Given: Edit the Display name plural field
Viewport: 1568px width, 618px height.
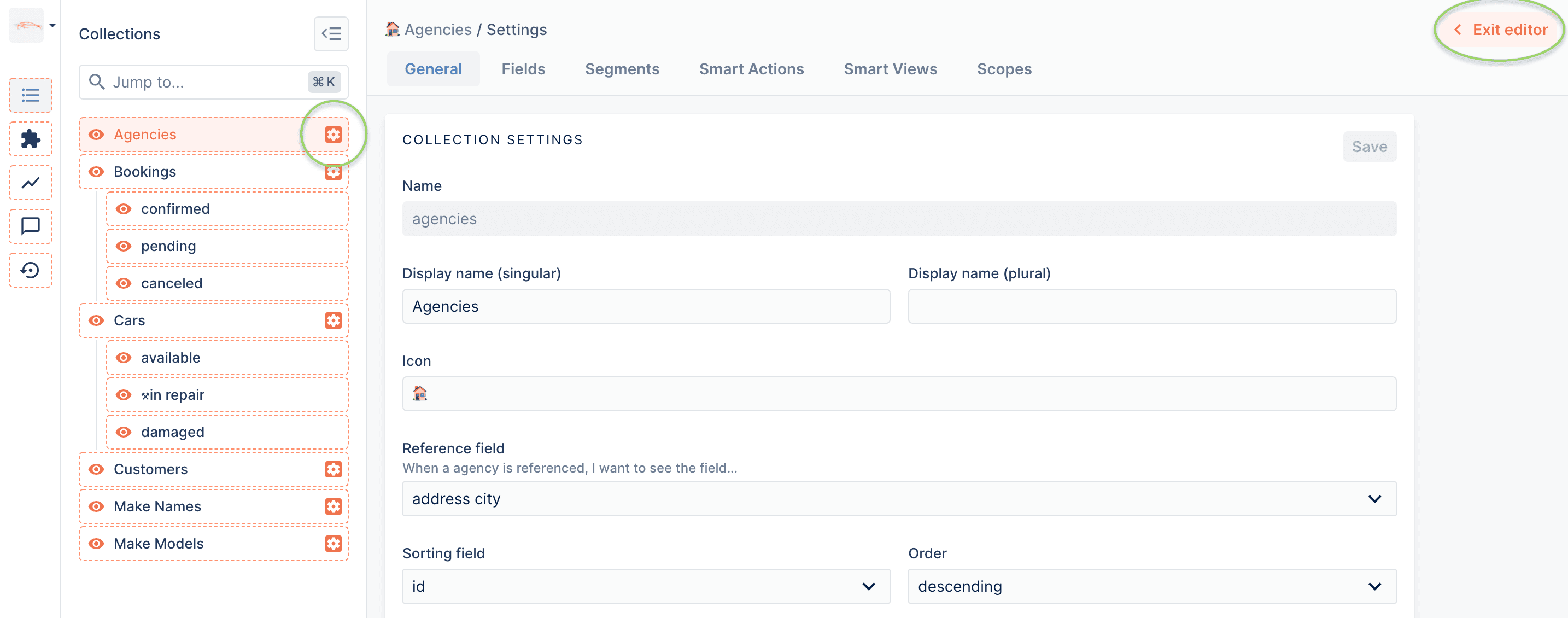Looking at the screenshot, I should pyautogui.click(x=1151, y=306).
